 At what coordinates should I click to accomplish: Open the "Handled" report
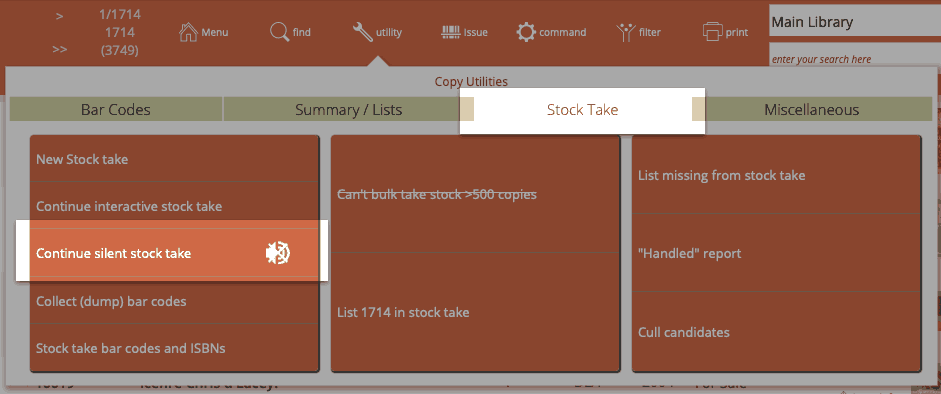[x=777, y=253]
